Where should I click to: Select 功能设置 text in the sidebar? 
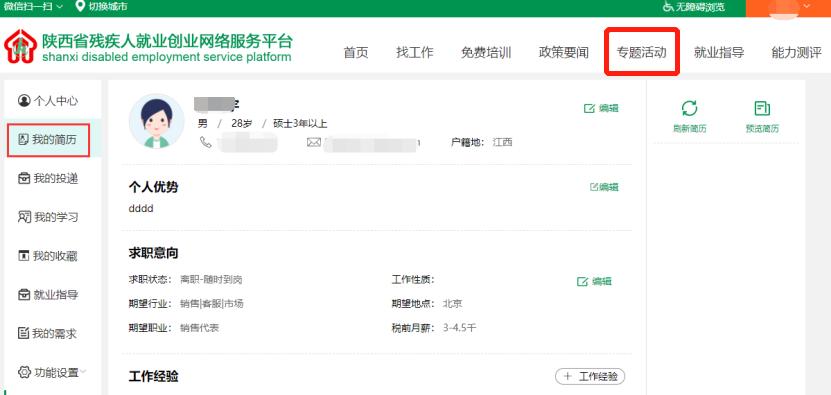click(56, 372)
